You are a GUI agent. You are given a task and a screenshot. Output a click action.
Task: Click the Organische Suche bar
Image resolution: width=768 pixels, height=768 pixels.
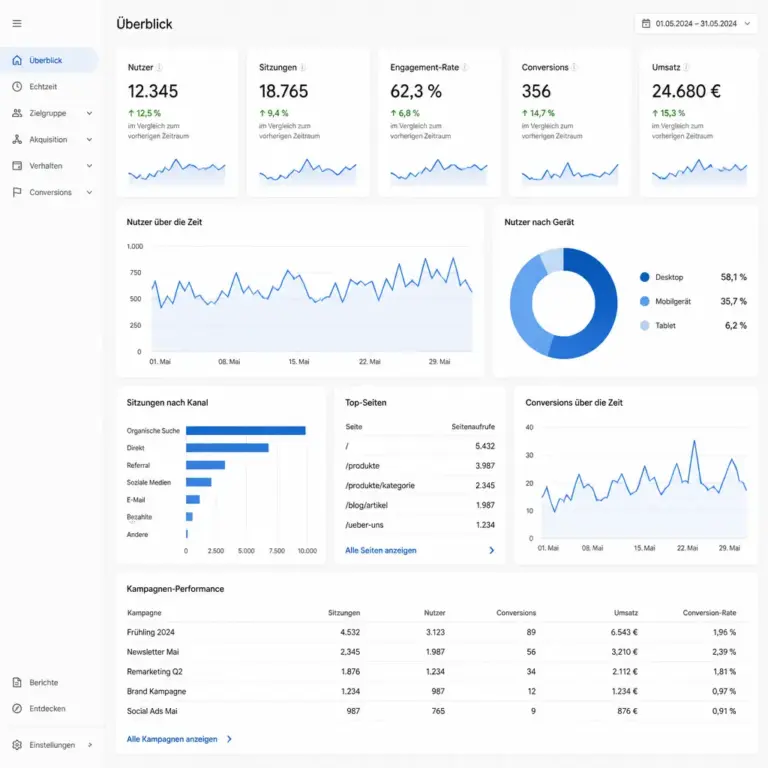(246, 431)
